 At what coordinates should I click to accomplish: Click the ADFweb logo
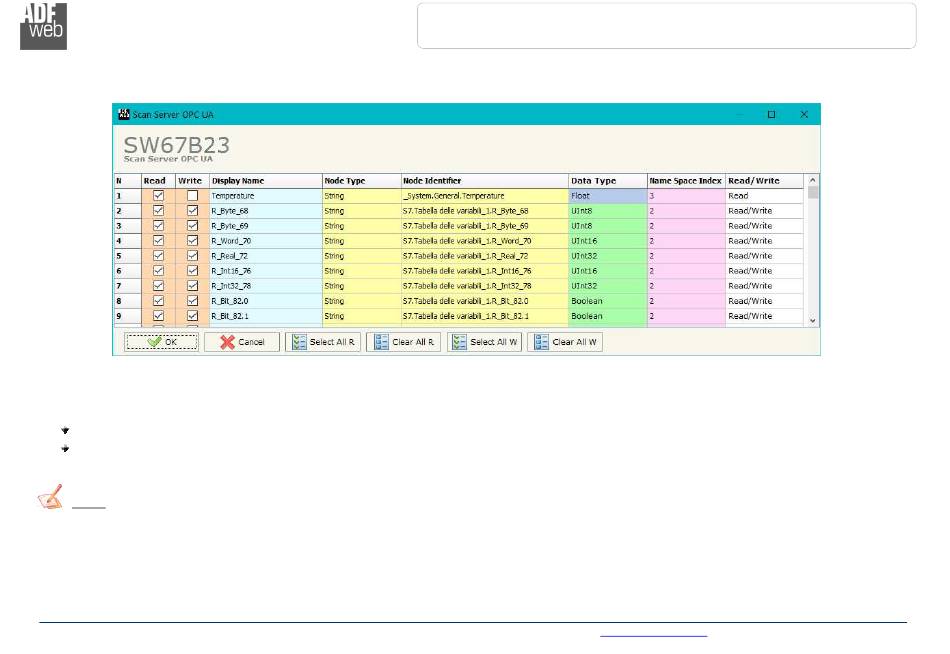[44, 26]
